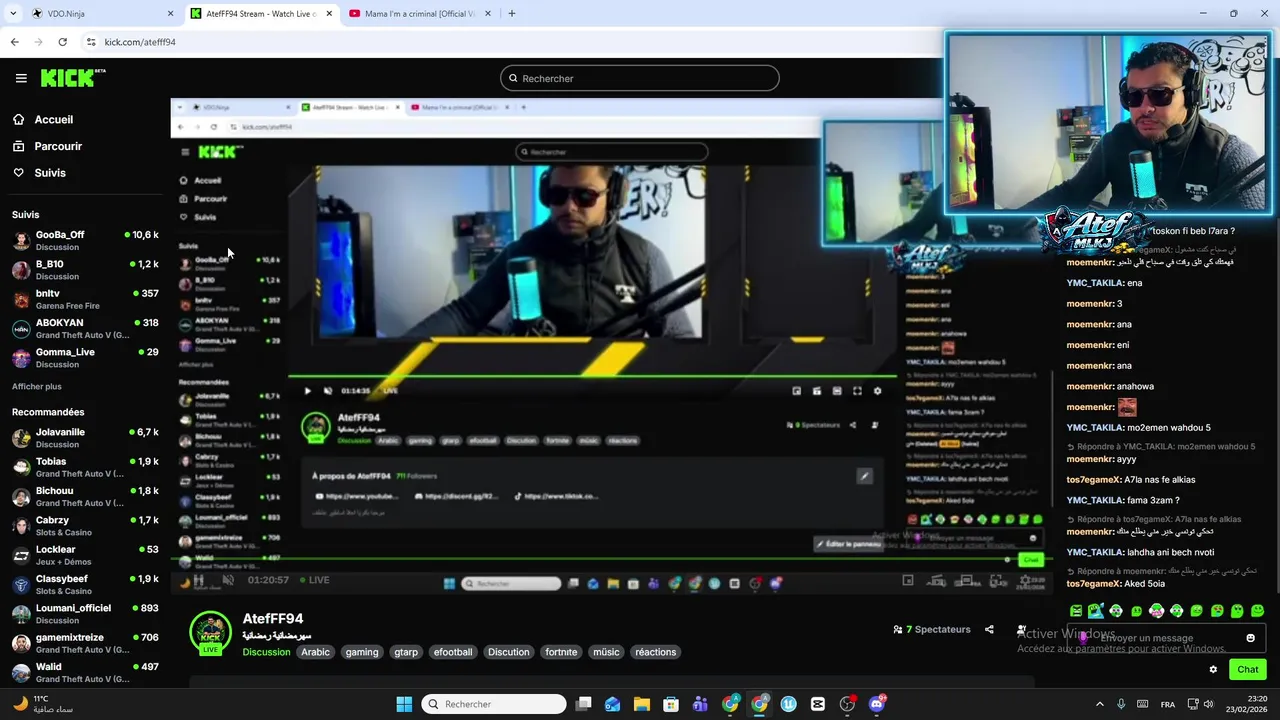The image size is (1280, 720).
Task: Go back in the browser
Action: point(14,42)
